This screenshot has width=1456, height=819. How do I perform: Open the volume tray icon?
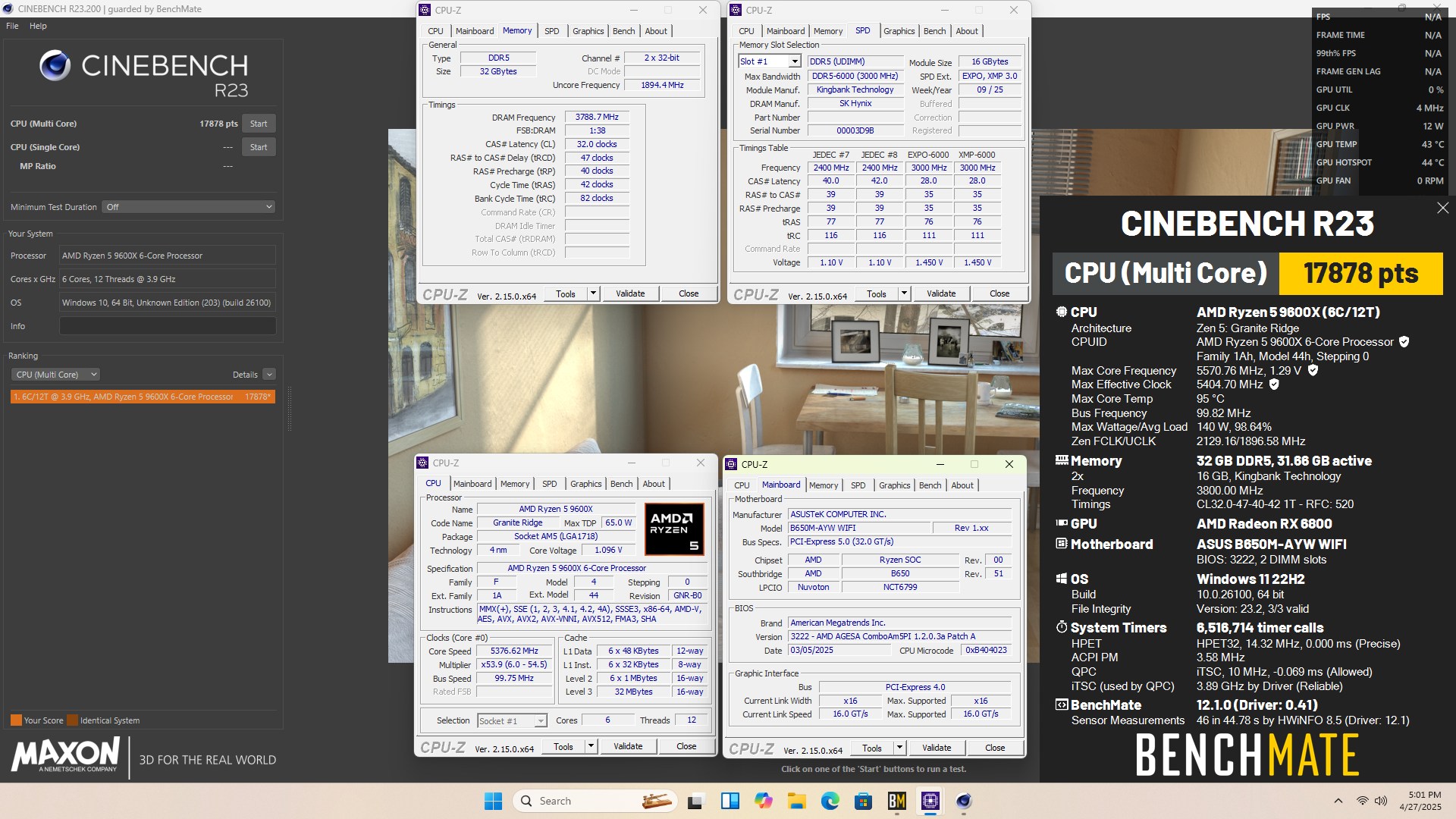click(1381, 801)
